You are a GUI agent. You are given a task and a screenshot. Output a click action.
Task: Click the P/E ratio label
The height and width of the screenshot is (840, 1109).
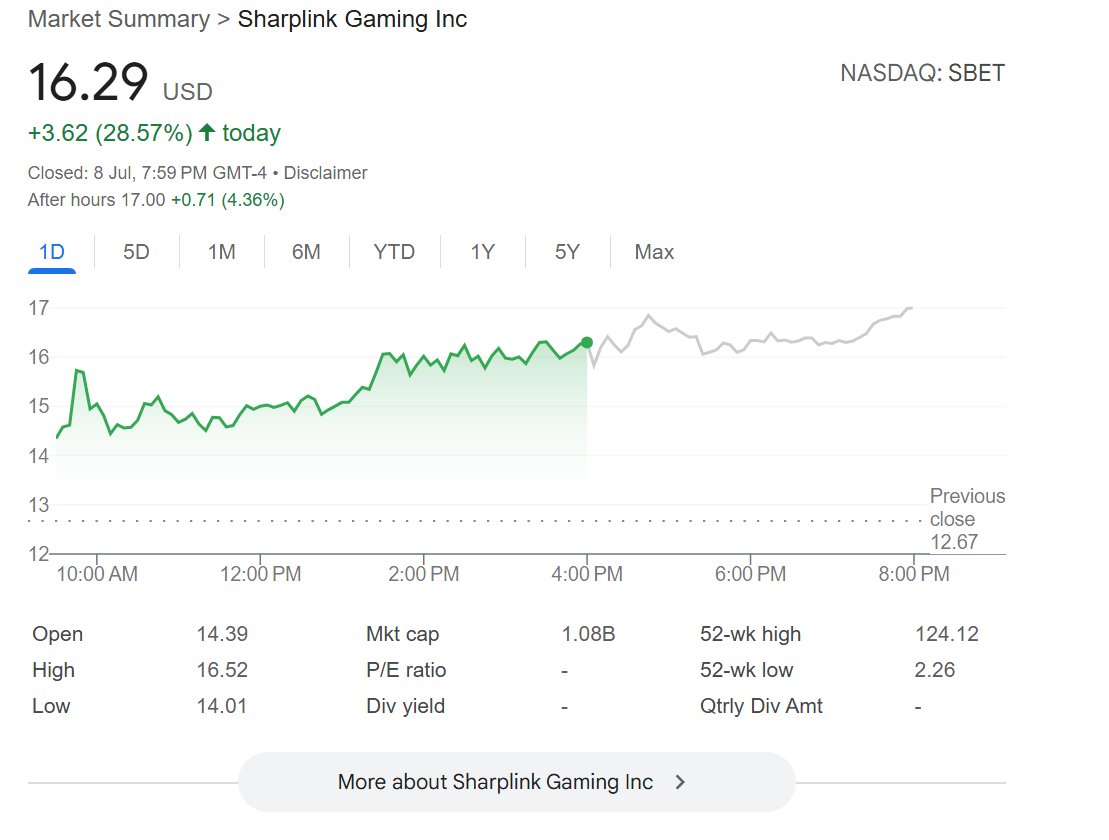406,670
